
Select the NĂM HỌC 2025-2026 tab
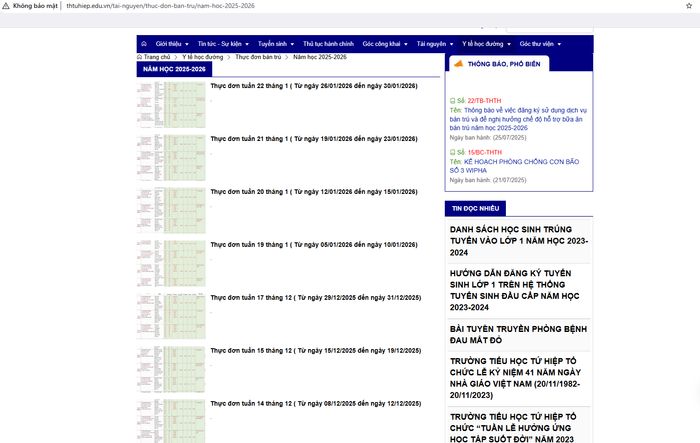[x=174, y=69]
